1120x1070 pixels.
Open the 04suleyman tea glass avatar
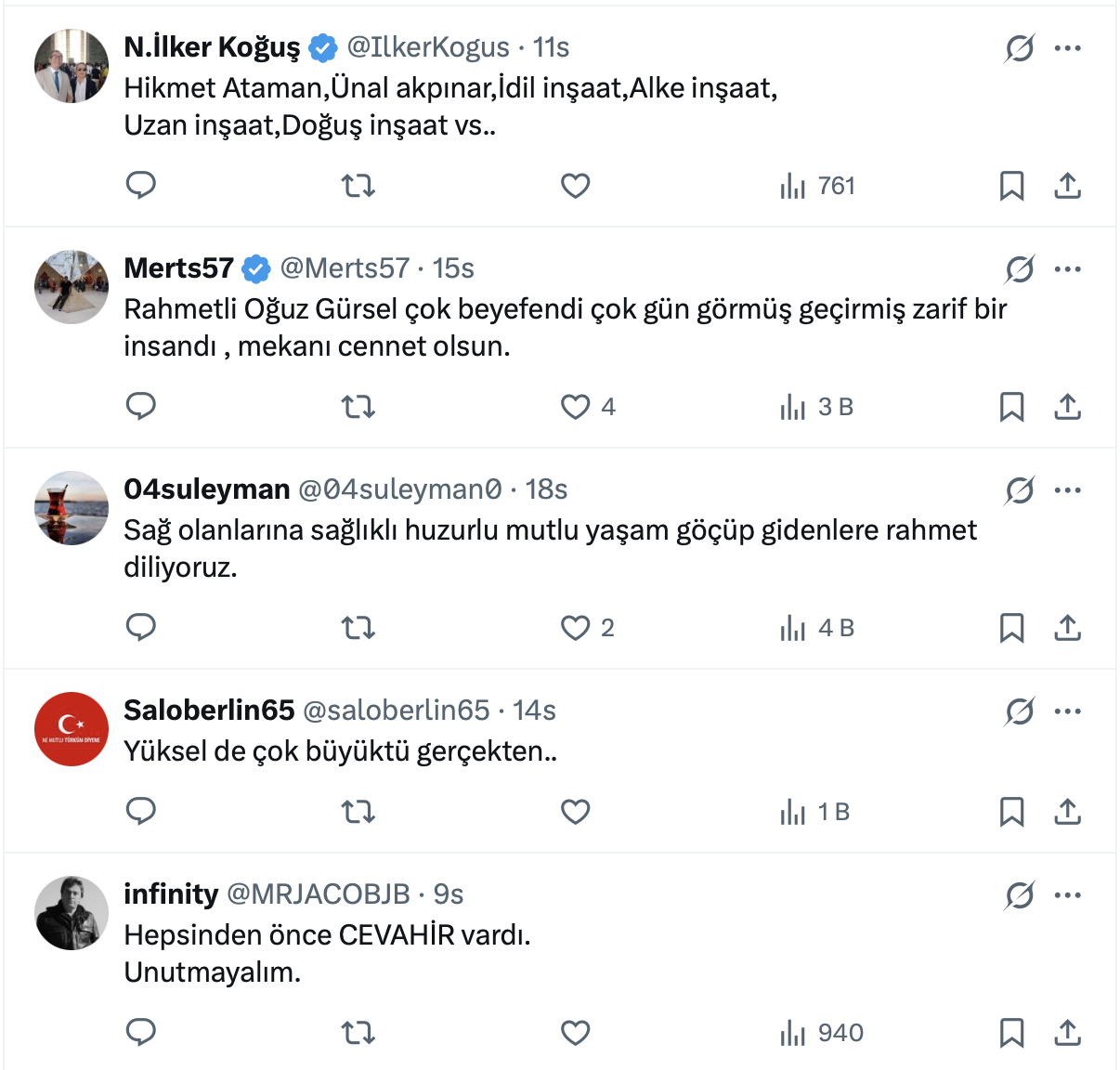coord(72,508)
